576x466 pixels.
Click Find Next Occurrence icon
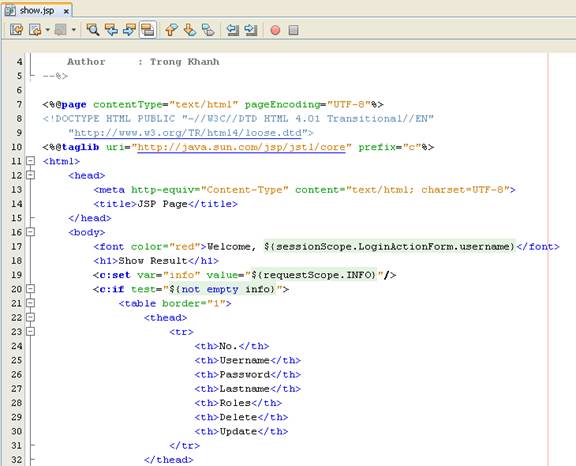coord(129,29)
